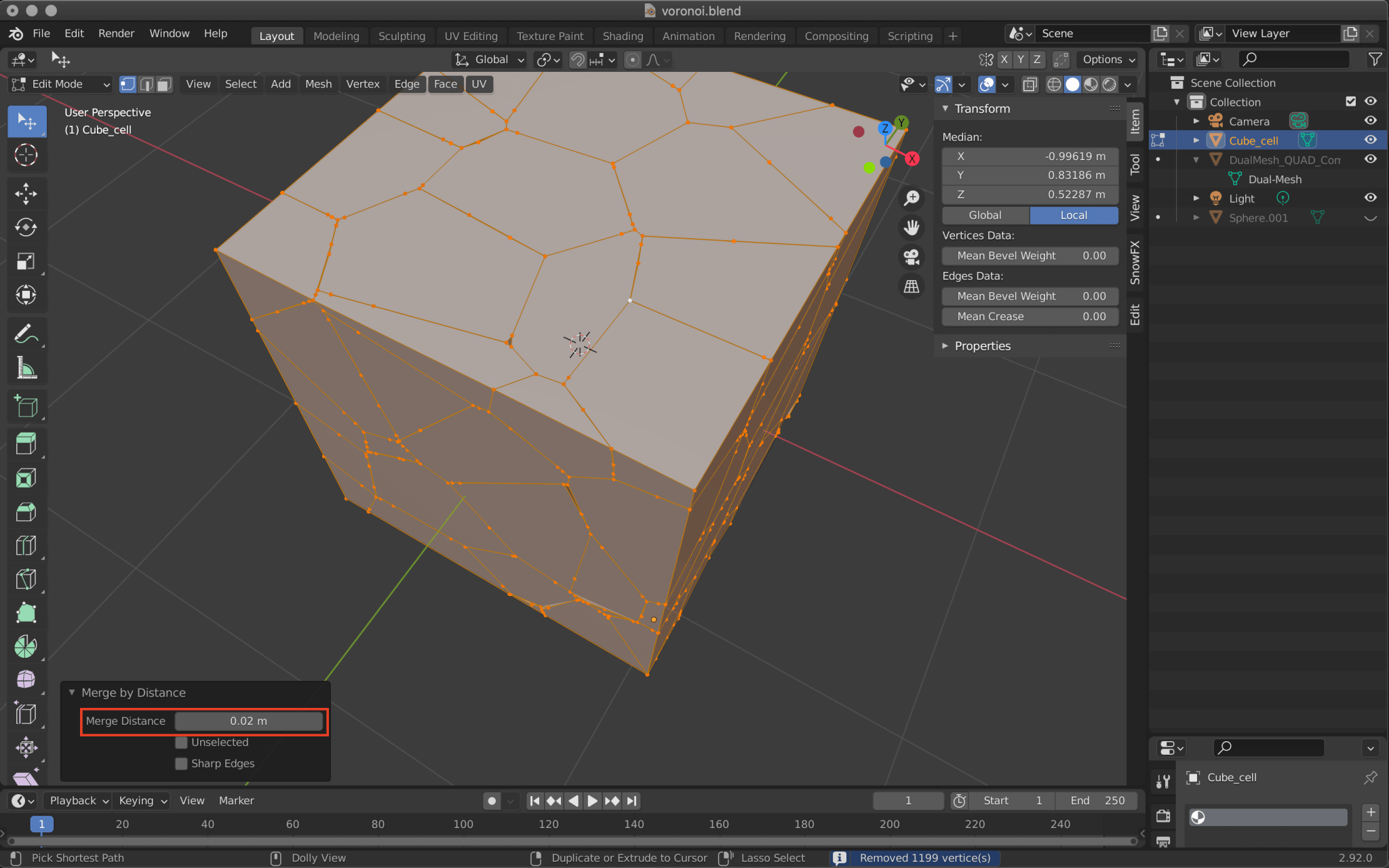Screen dimensions: 1389x868
Task: Select the Measure tool
Action: [x=26, y=368]
